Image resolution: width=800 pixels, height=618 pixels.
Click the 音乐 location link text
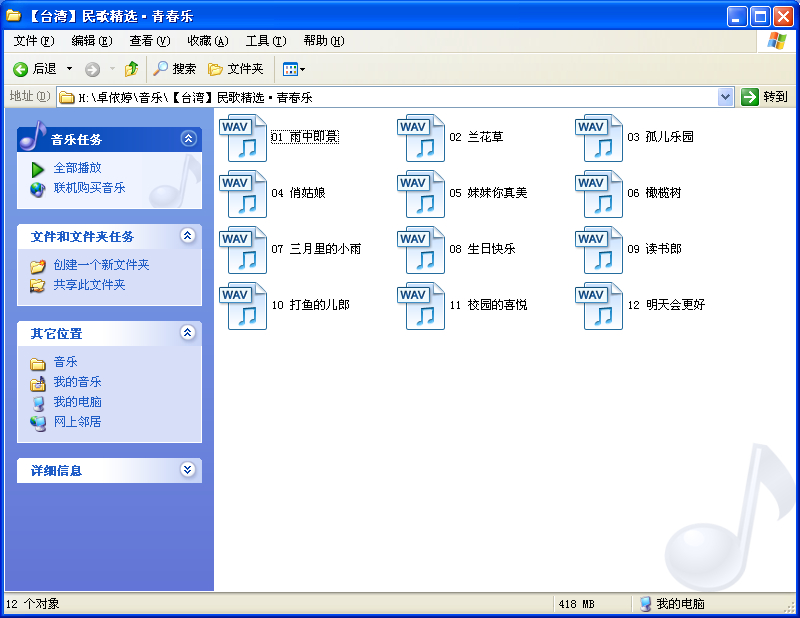point(66,362)
